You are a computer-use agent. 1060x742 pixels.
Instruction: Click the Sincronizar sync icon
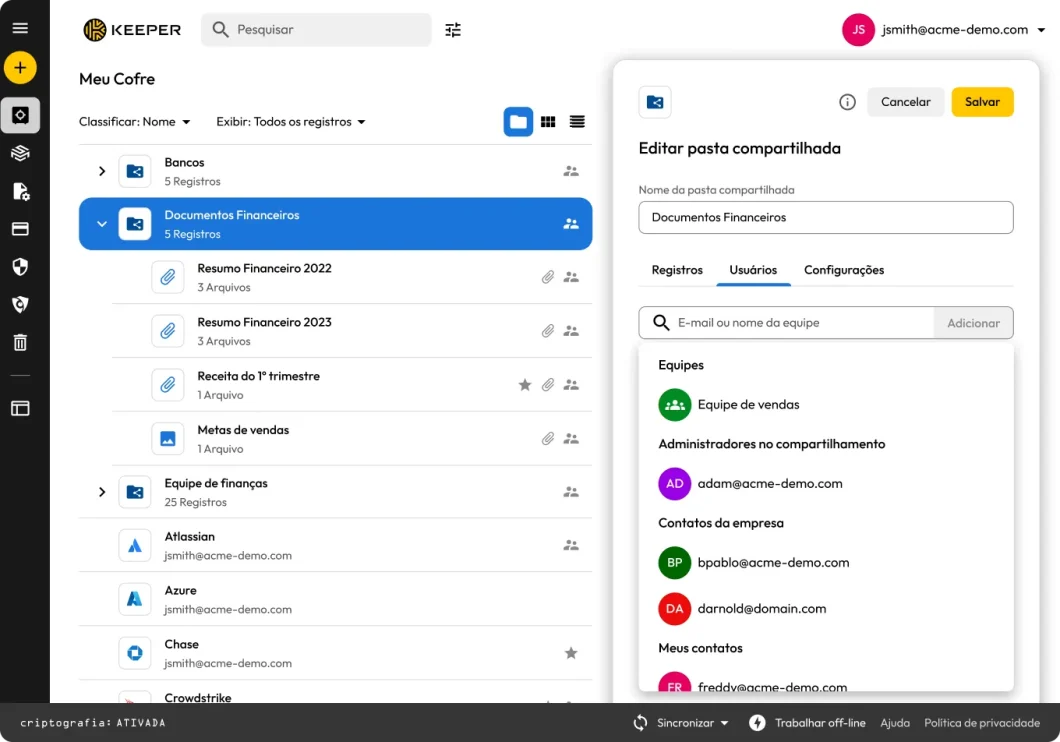(x=640, y=723)
